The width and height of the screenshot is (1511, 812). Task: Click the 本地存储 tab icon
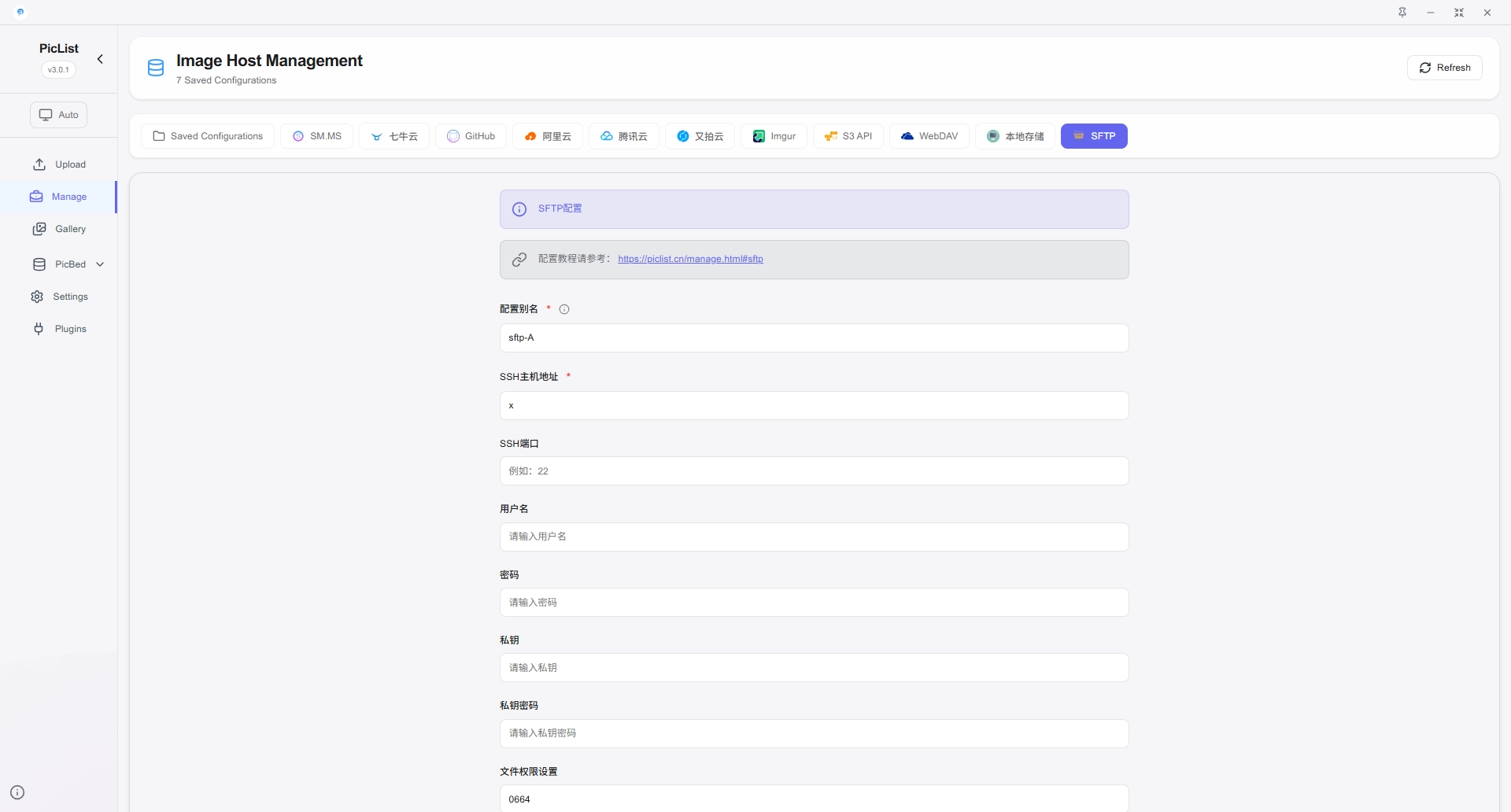pos(993,136)
